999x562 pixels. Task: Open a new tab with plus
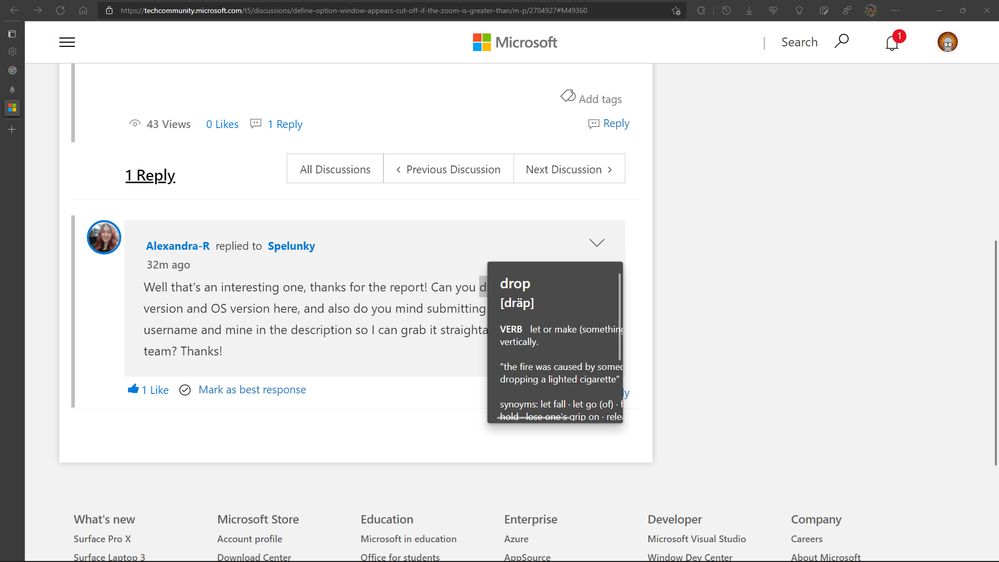tap(12, 129)
